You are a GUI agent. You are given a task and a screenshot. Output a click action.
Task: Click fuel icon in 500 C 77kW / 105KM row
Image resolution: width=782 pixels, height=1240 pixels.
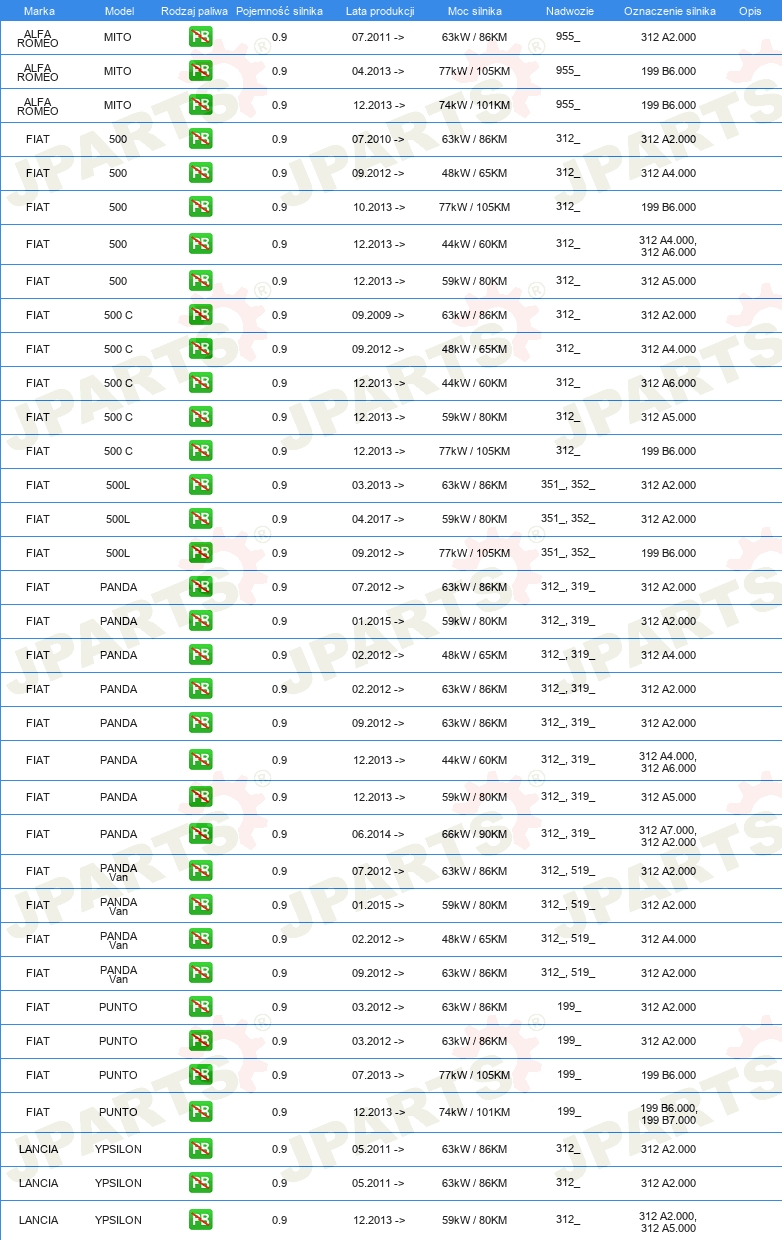click(200, 451)
